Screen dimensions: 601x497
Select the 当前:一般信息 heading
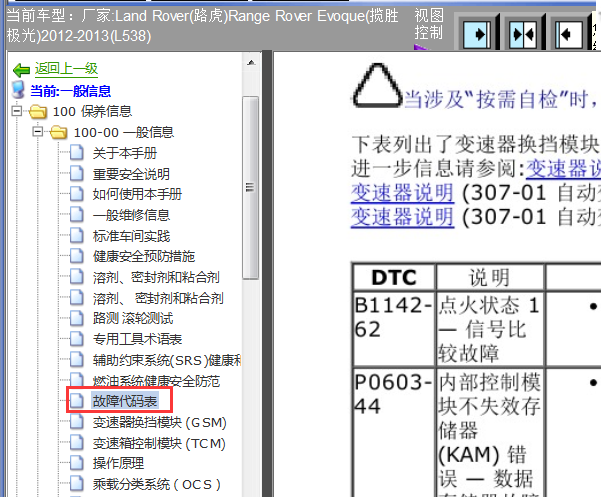[71, 91]
